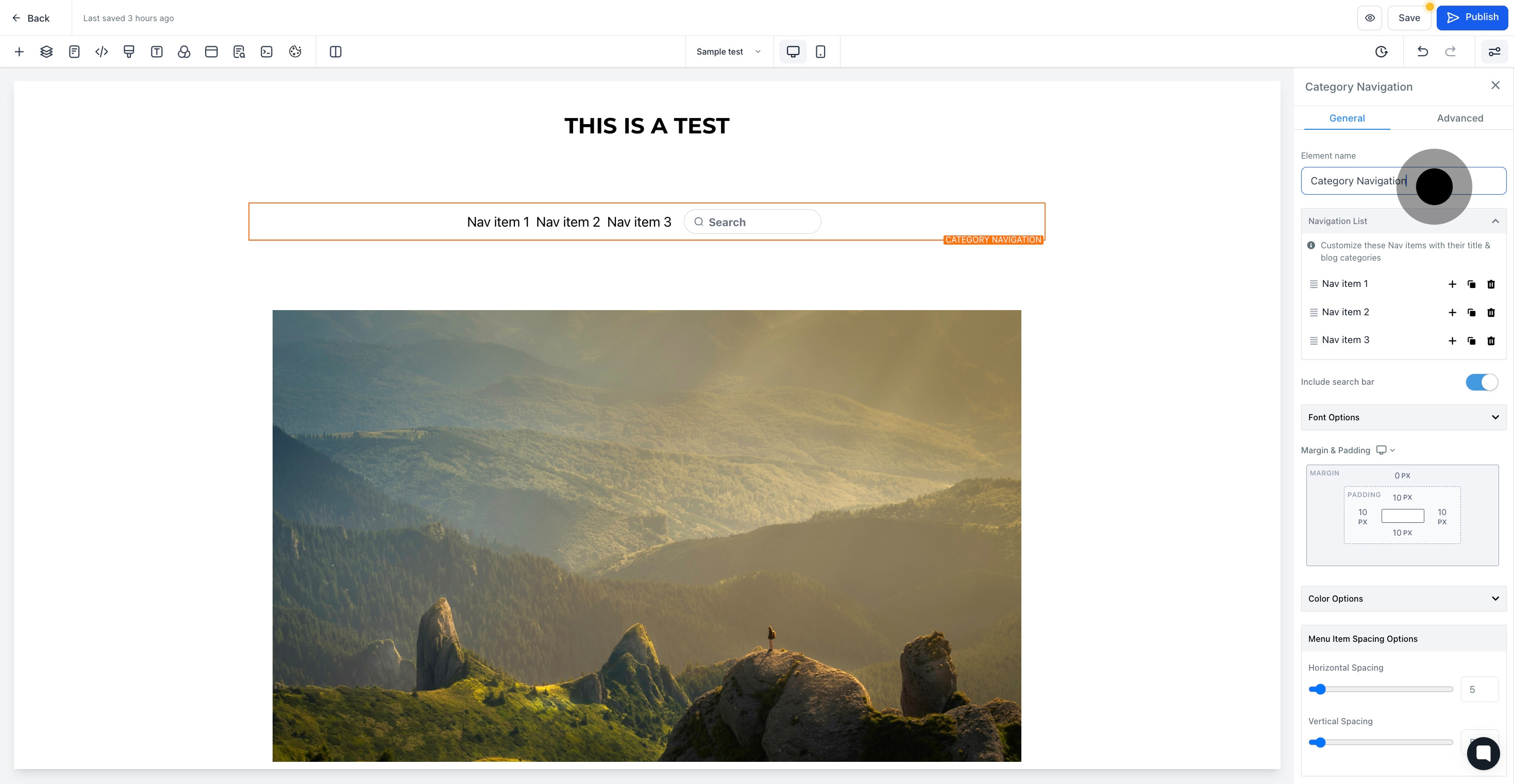Click the version history clock icon
Screen dimensions: 1514x784
1381,52
